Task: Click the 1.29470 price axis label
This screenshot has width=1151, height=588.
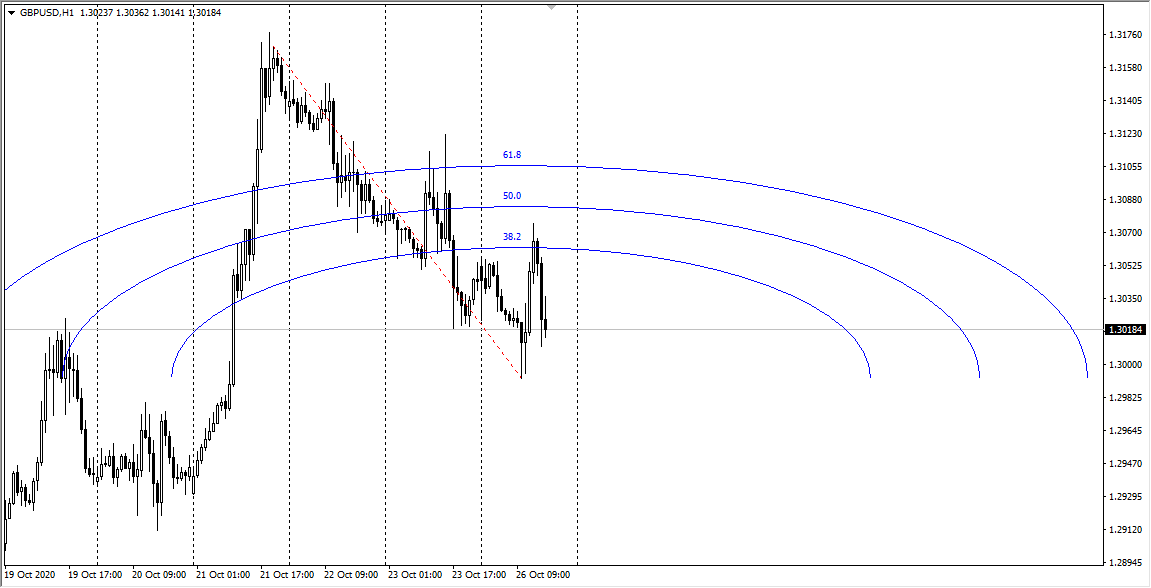Action: click(1125, 464)
